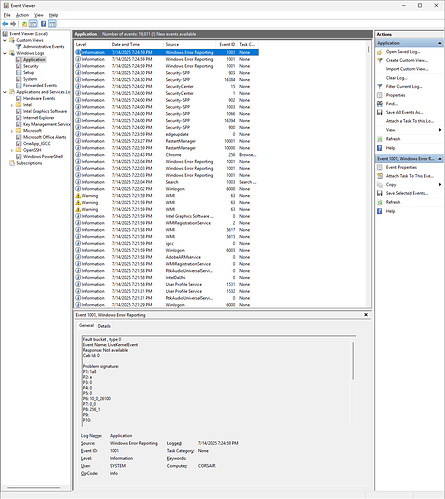Open the View menu in the menu bar
Screen dimensions: 445x499
coord(39,15)
